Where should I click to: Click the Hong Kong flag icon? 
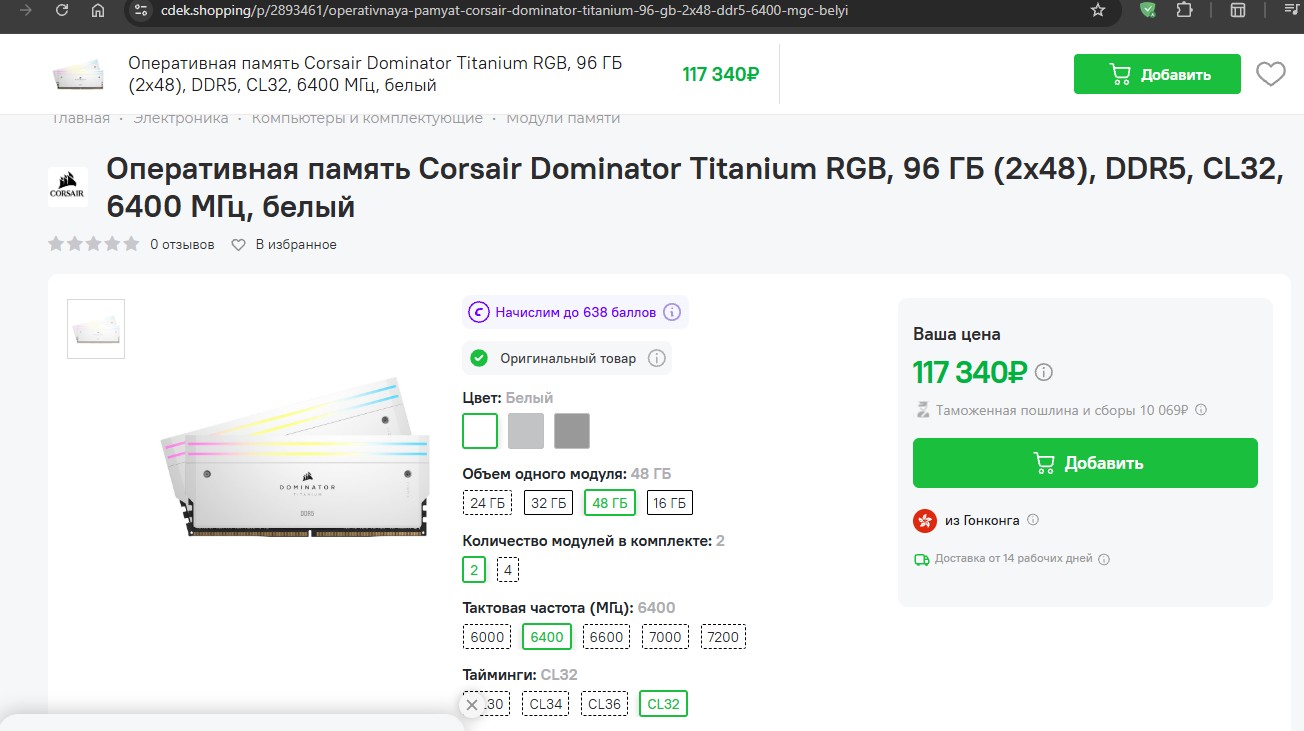coord(925,520)
